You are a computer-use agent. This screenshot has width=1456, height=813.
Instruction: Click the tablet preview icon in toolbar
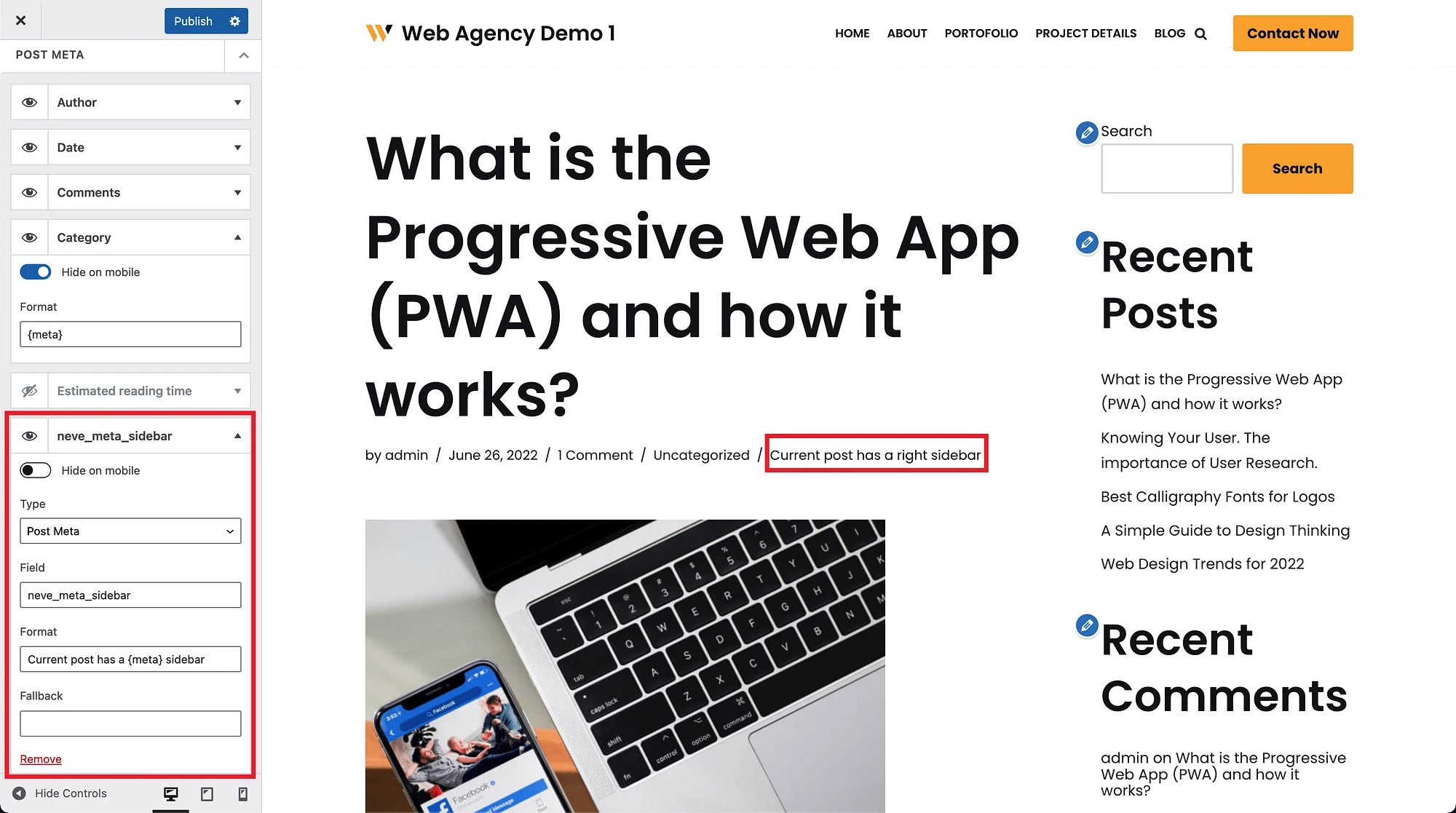[206, 794]
